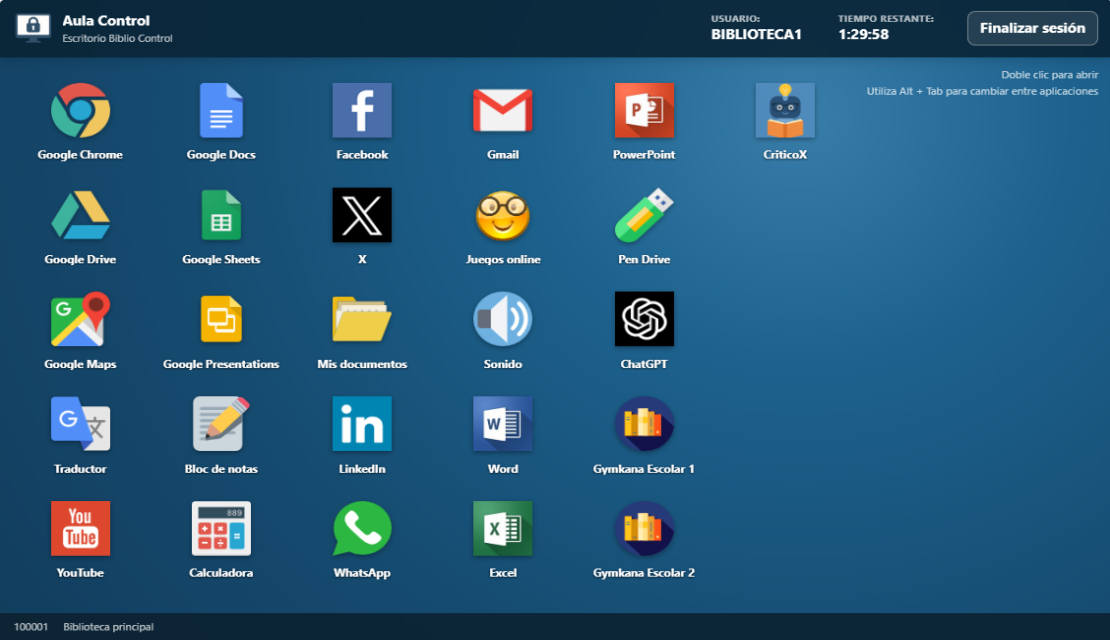
Task: Click the Aula Control title text
Action: pyautogui.click(x=106, y=21)
